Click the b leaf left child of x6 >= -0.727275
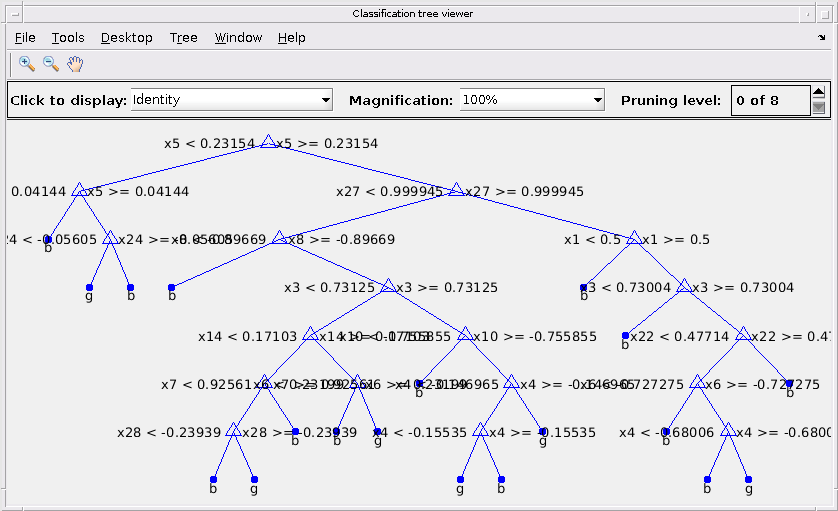 click(666, 432)
